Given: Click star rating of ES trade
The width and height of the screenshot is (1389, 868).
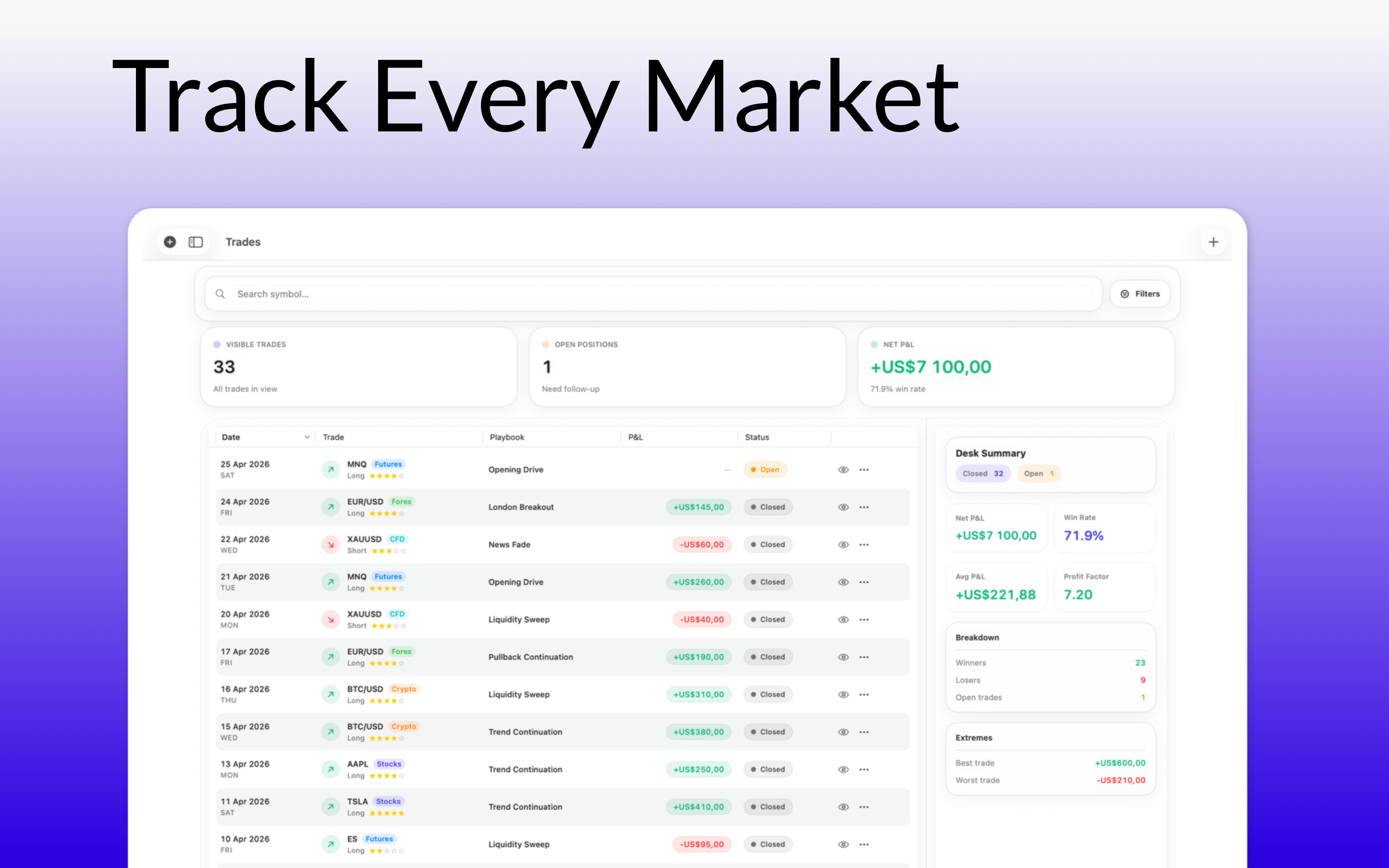Looking at the screenshot, I should click(x=387, y=851).
